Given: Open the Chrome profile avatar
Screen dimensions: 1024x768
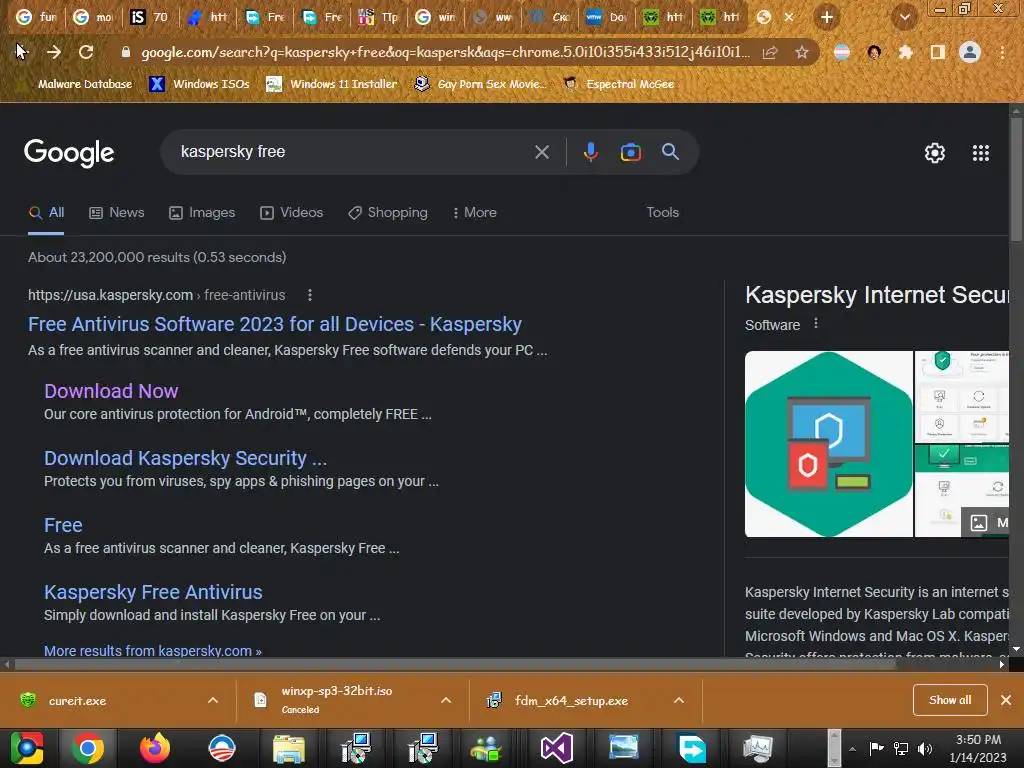Looking at the screenshot, I should click(970, 52).
